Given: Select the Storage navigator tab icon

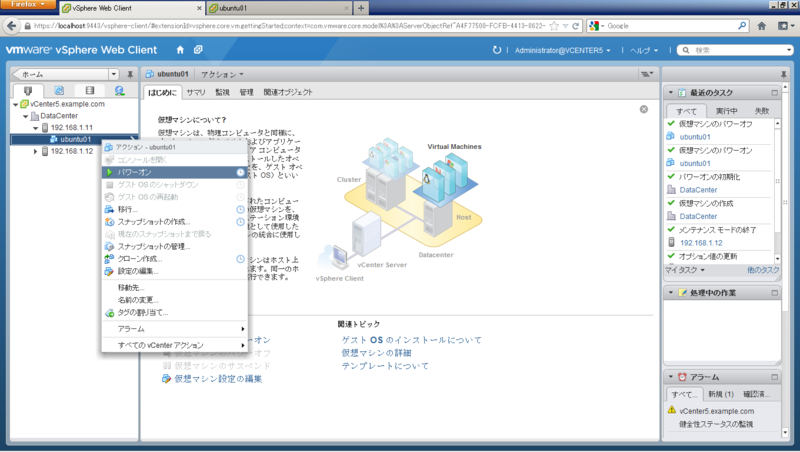Looking at the screenshot, I should click(x=90, y=91).
